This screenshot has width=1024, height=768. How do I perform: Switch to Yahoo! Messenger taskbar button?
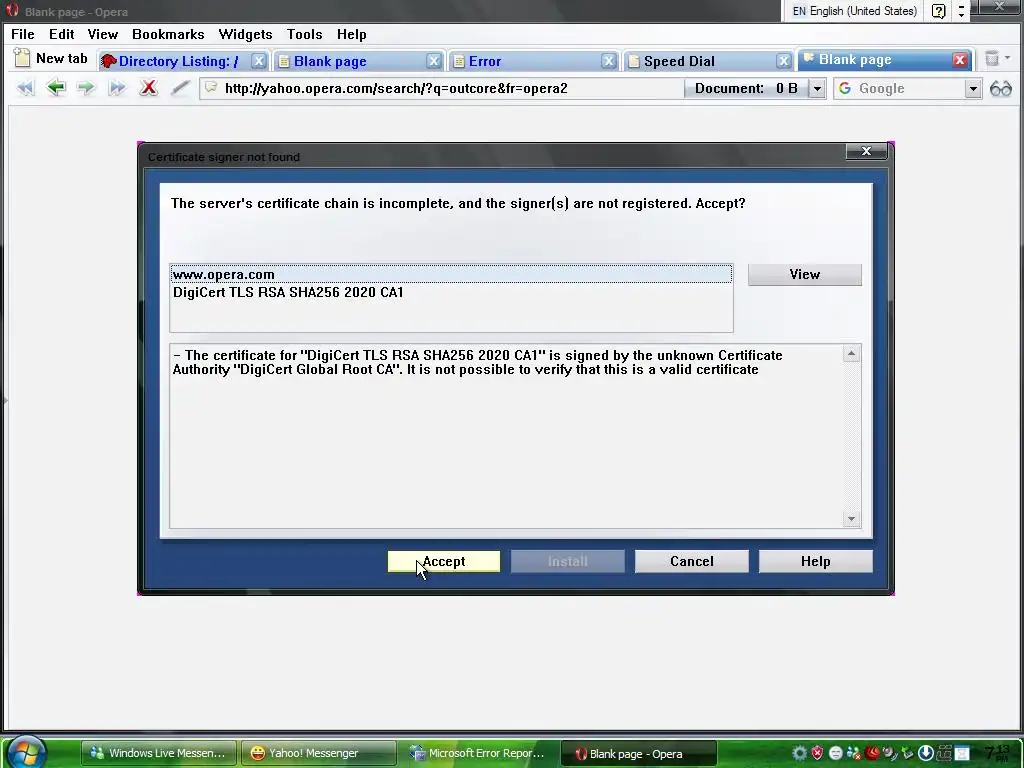[318, 753]
